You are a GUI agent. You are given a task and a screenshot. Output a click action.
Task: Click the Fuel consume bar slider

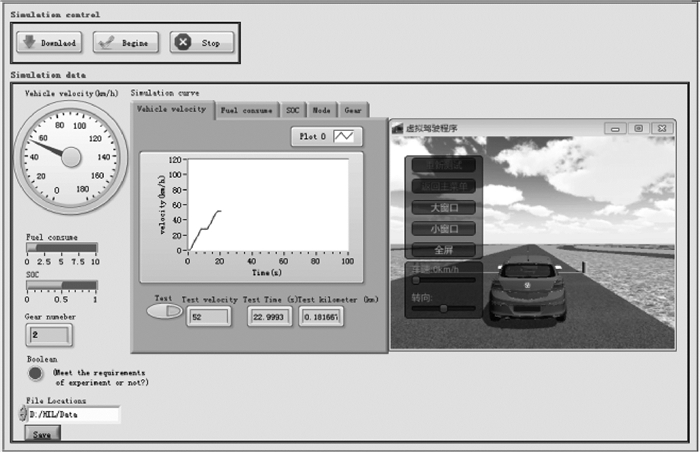(x=62, y=247)
